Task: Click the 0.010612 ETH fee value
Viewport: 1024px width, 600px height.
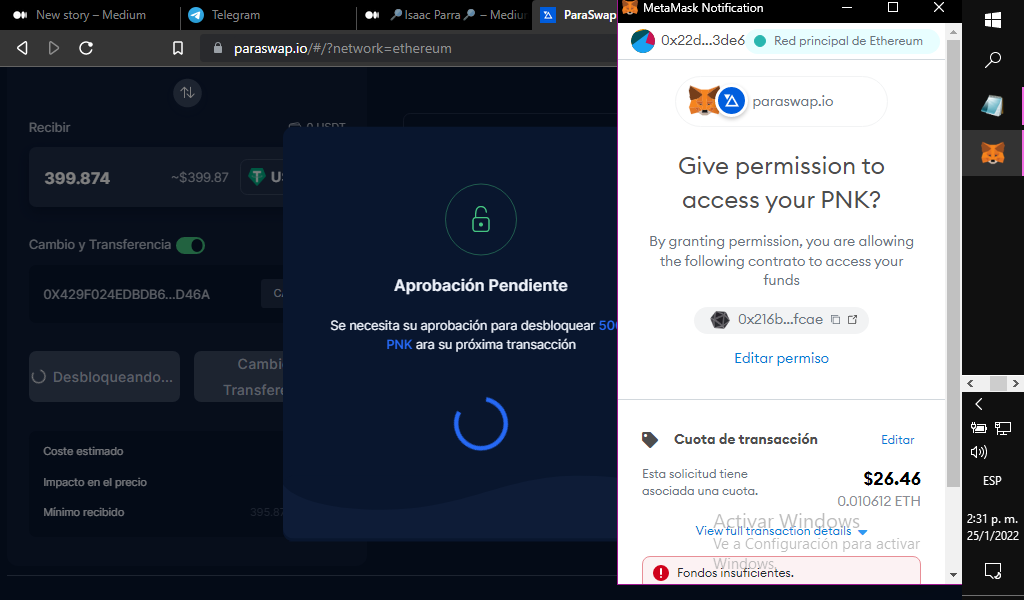Action: (879, 501)
